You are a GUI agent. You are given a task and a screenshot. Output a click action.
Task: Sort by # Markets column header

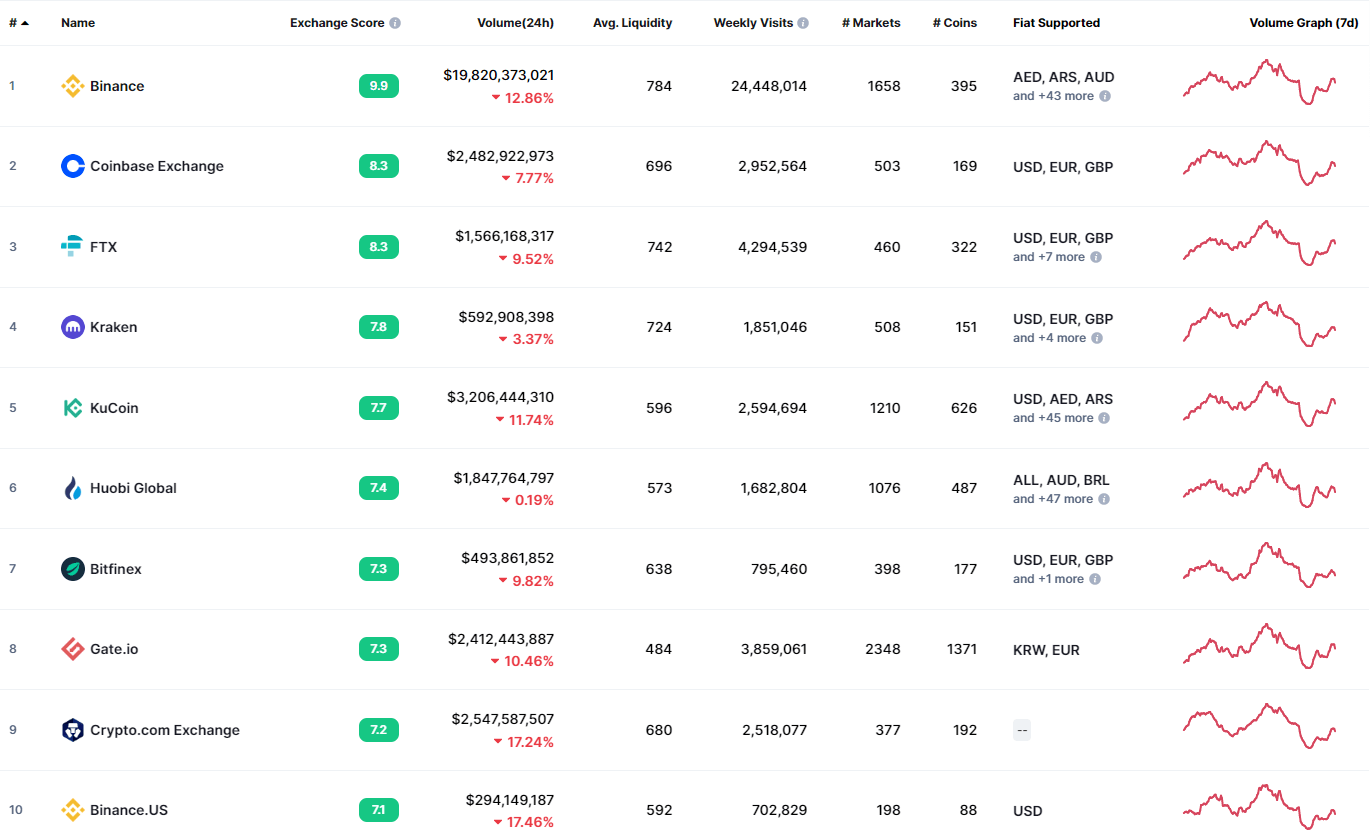(x=871, y=23)
